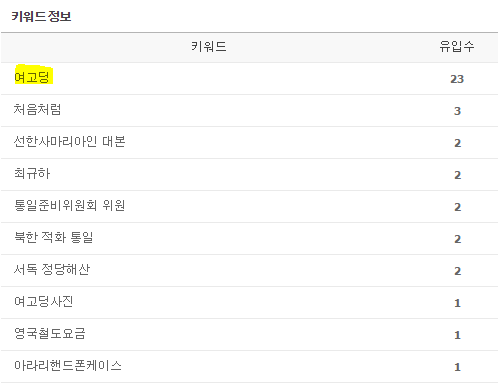
Task: Click visit count 2 beside 서독 정당해산
Action: pos(457,271)
